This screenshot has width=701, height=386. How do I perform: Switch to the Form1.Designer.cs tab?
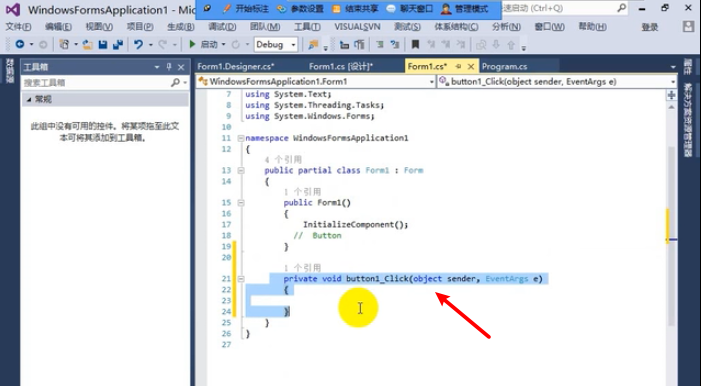[236, 66]
